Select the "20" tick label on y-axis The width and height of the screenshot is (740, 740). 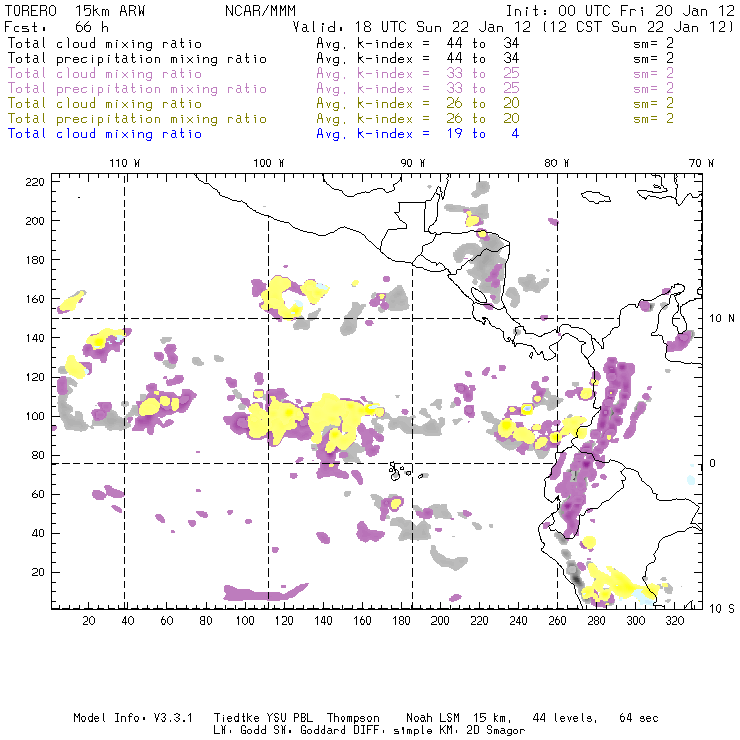(38, 572)
